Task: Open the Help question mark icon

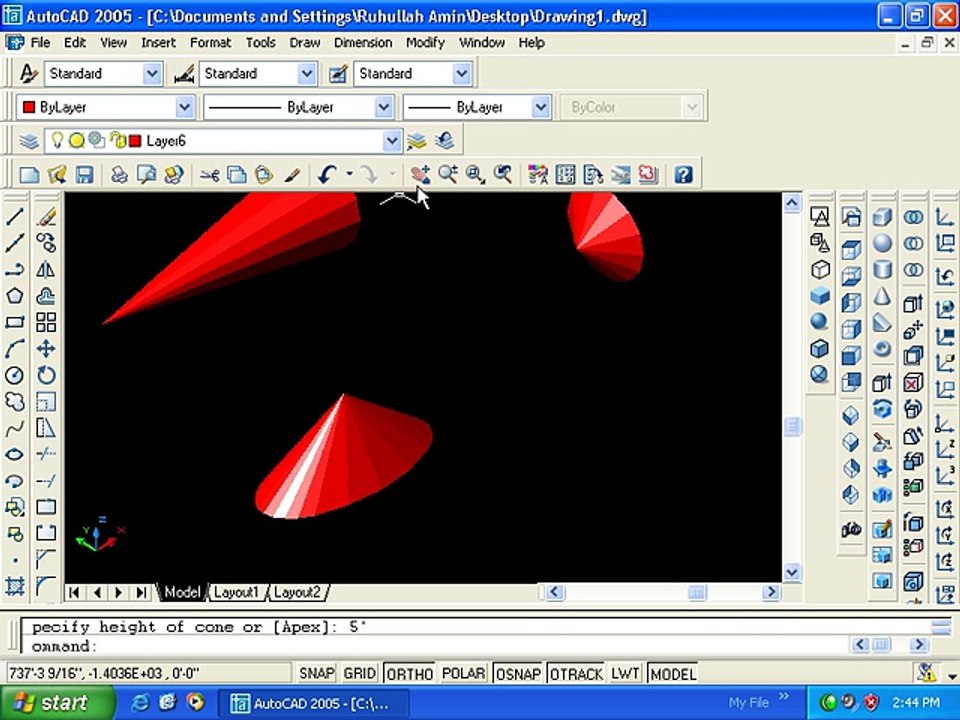Action: tap(683, 175)
